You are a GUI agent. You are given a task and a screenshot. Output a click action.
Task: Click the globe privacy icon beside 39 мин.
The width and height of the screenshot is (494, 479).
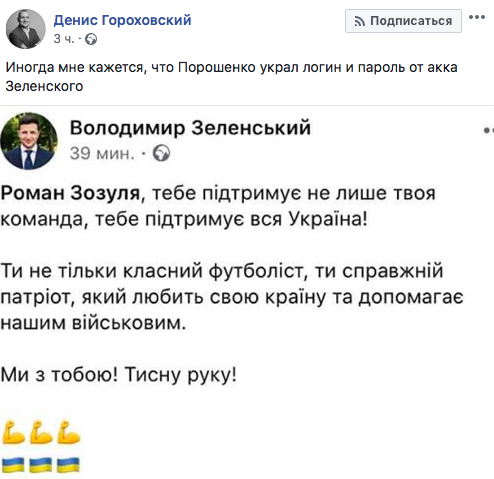(x=161, y=153)
